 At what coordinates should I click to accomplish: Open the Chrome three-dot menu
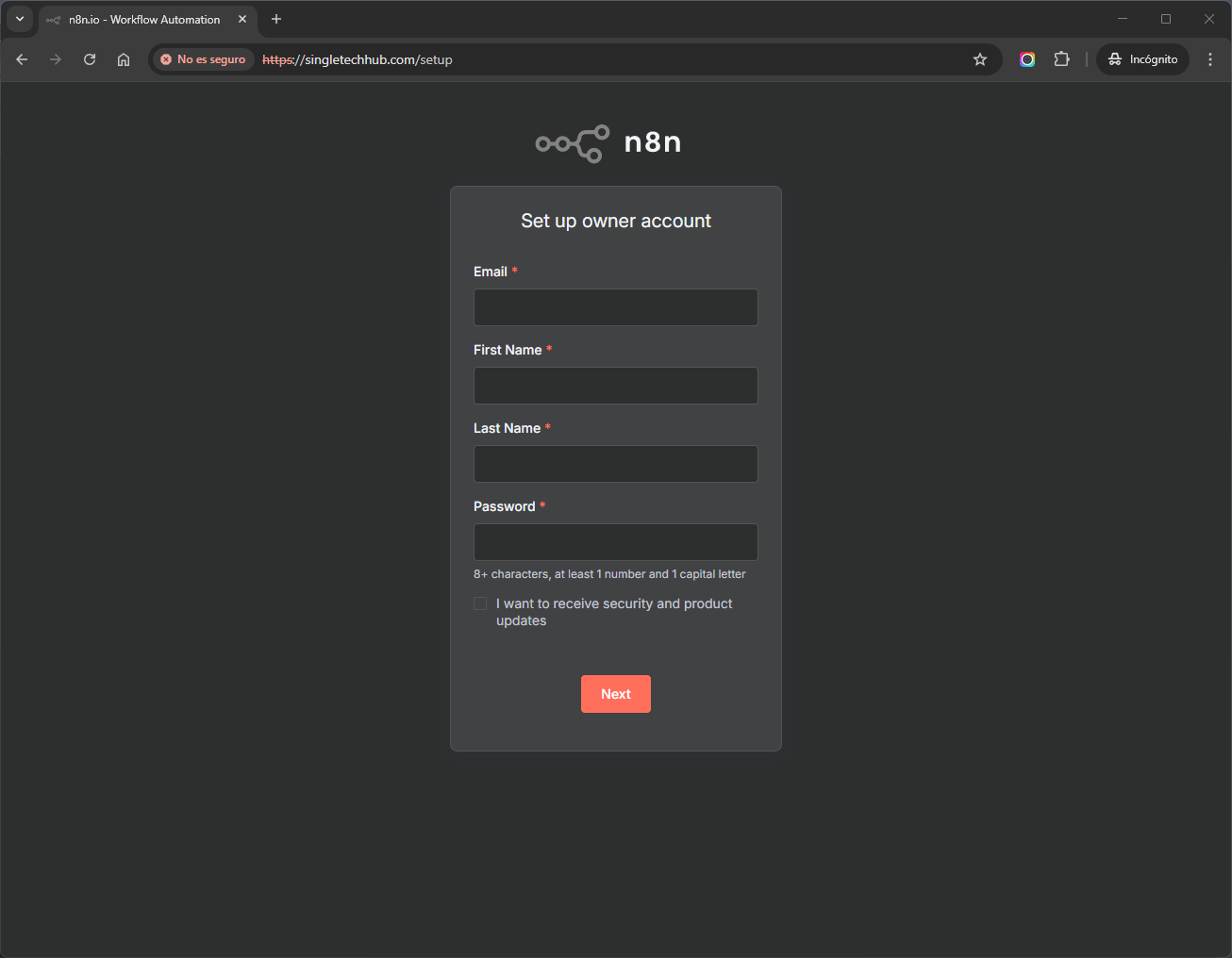click(1210, 59)
